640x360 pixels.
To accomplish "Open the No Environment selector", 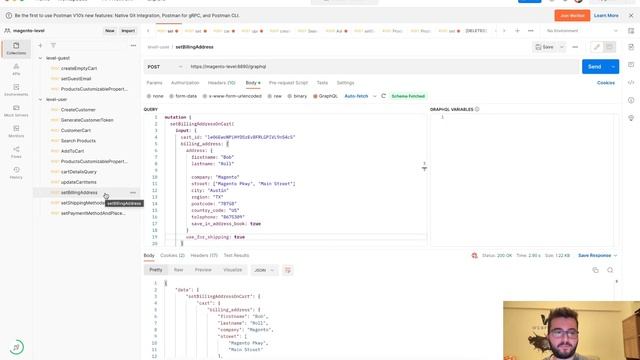I will (x=582, y=31).
